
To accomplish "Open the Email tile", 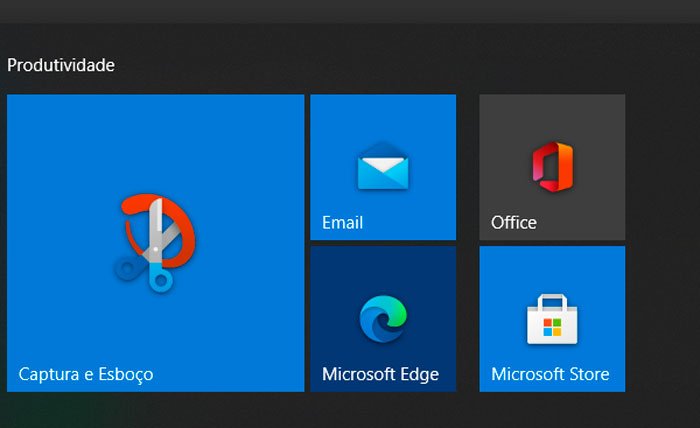I will [x=383, y=167].
